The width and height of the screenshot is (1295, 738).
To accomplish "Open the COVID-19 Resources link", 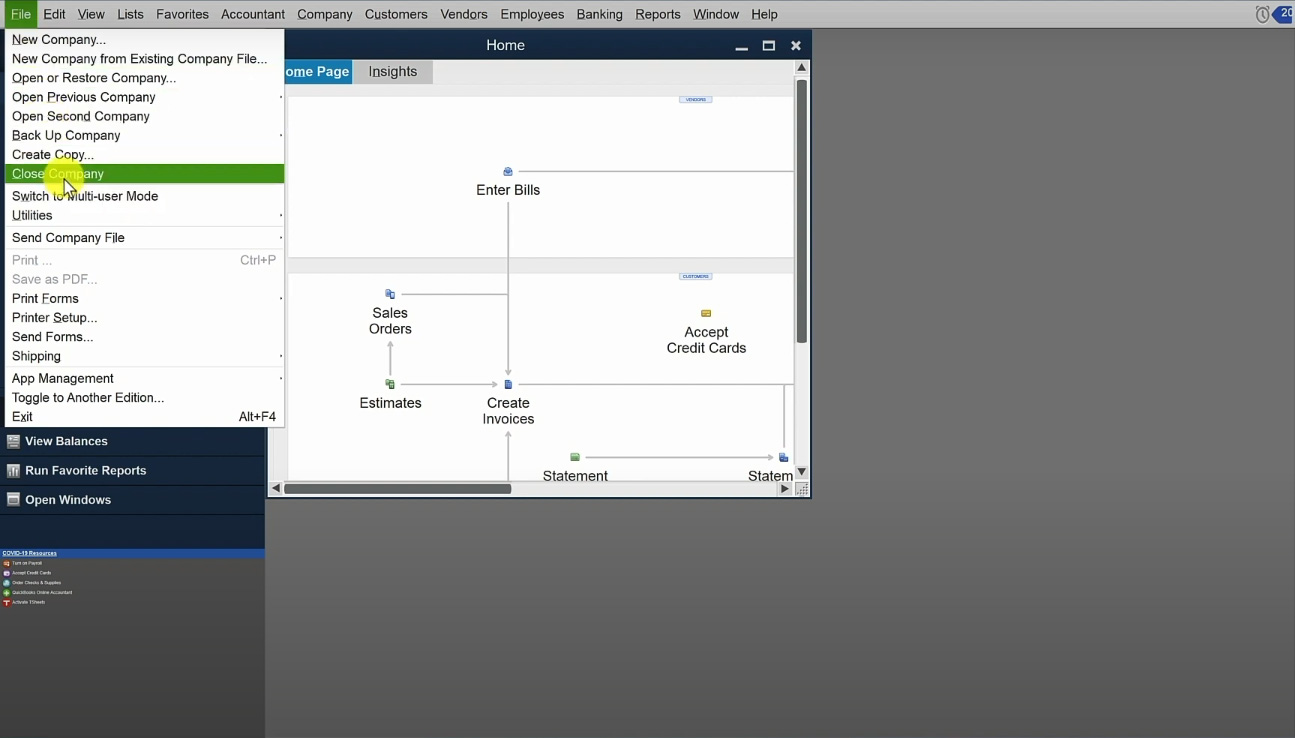I will tap(29, 553).
